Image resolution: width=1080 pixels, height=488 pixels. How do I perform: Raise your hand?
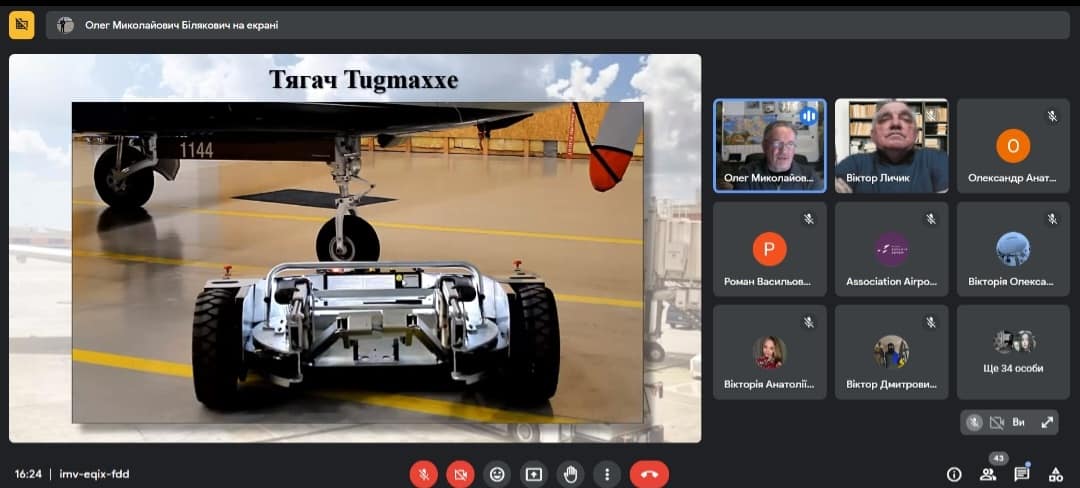[x=571, y=474]
